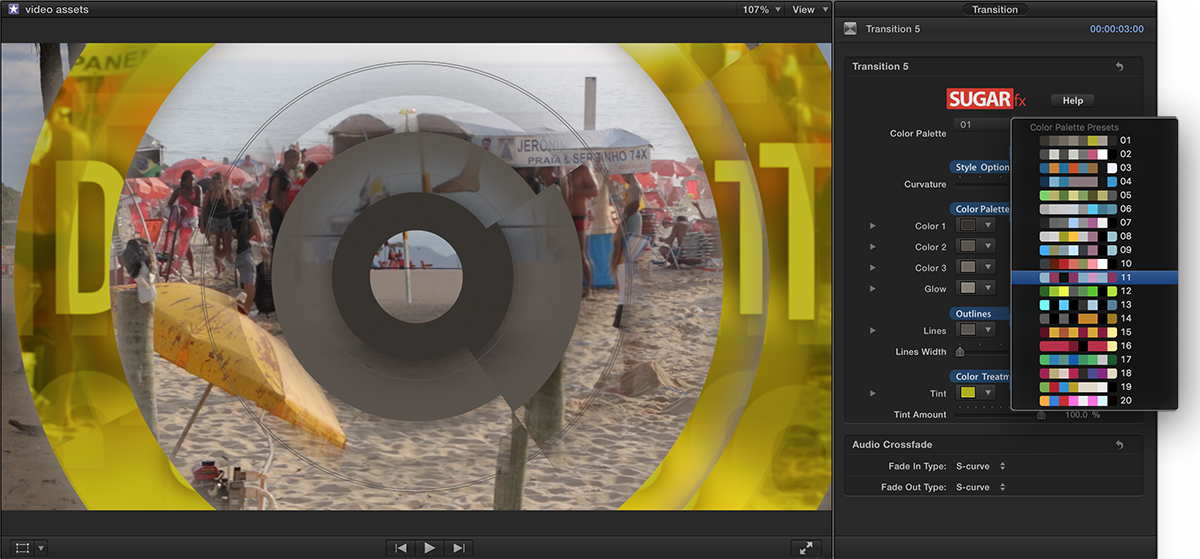Open the transform tool dropdown arrow

pyautogui.click(x=41, y=548)
